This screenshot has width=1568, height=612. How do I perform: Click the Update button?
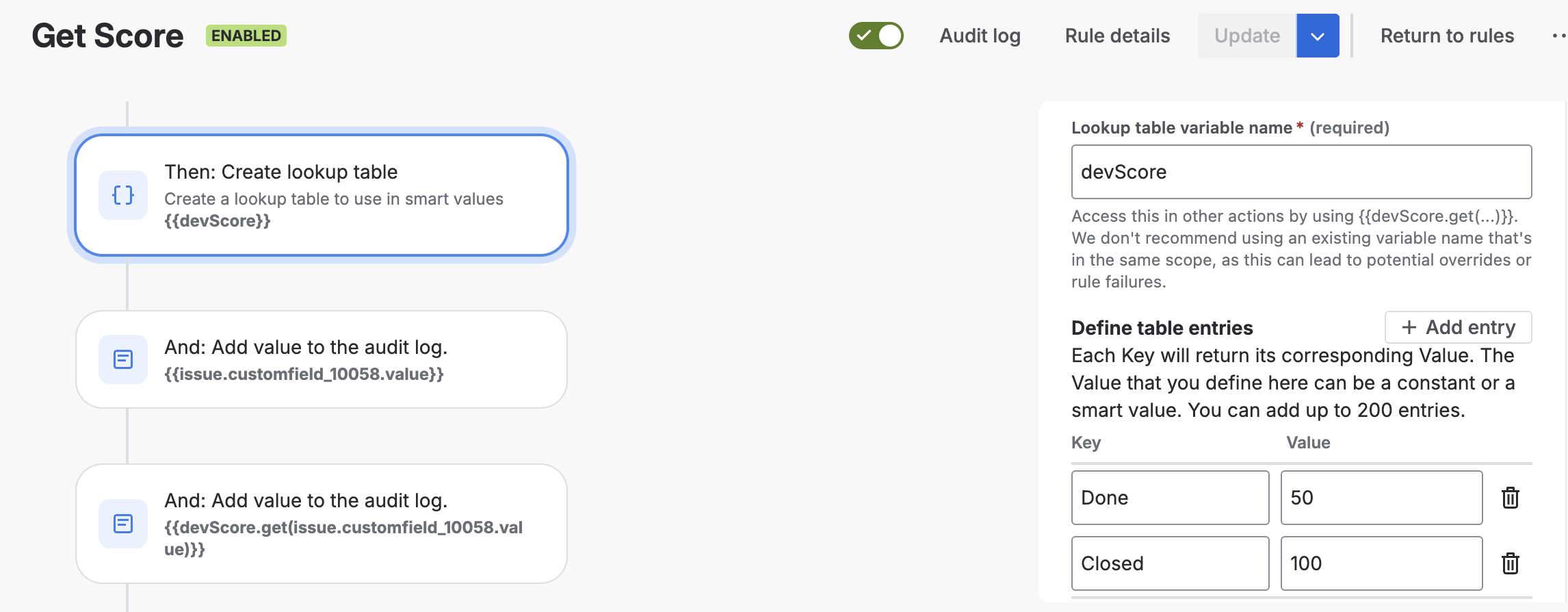[1247, 36]
